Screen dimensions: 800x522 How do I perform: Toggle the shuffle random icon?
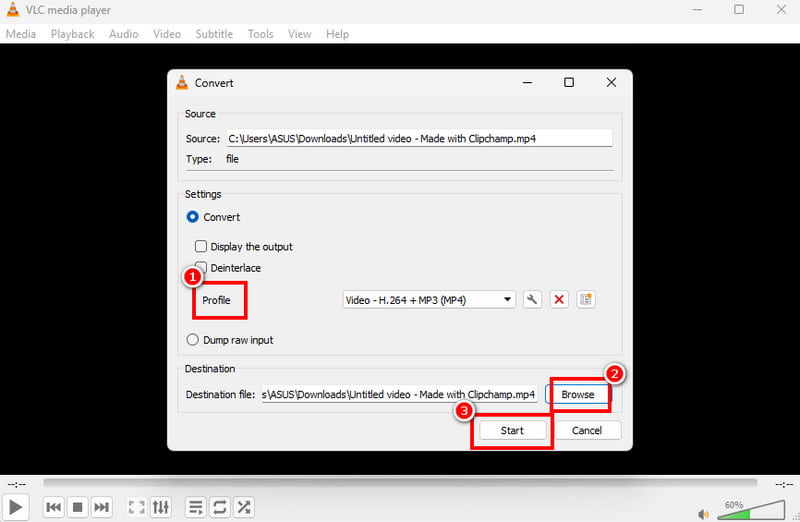pyautogui.click(x=244, y=507)
